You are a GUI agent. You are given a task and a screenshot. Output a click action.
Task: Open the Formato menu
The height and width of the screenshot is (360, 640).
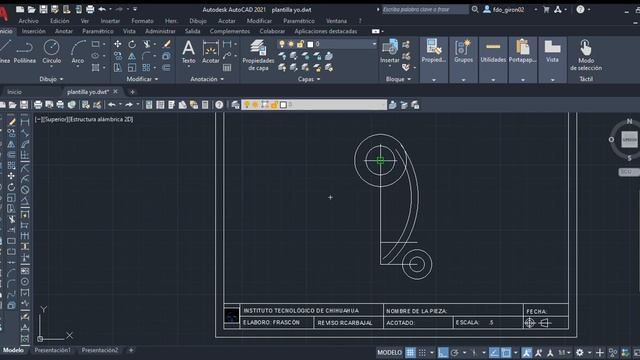pyautogui.click(x=142, y=21)
